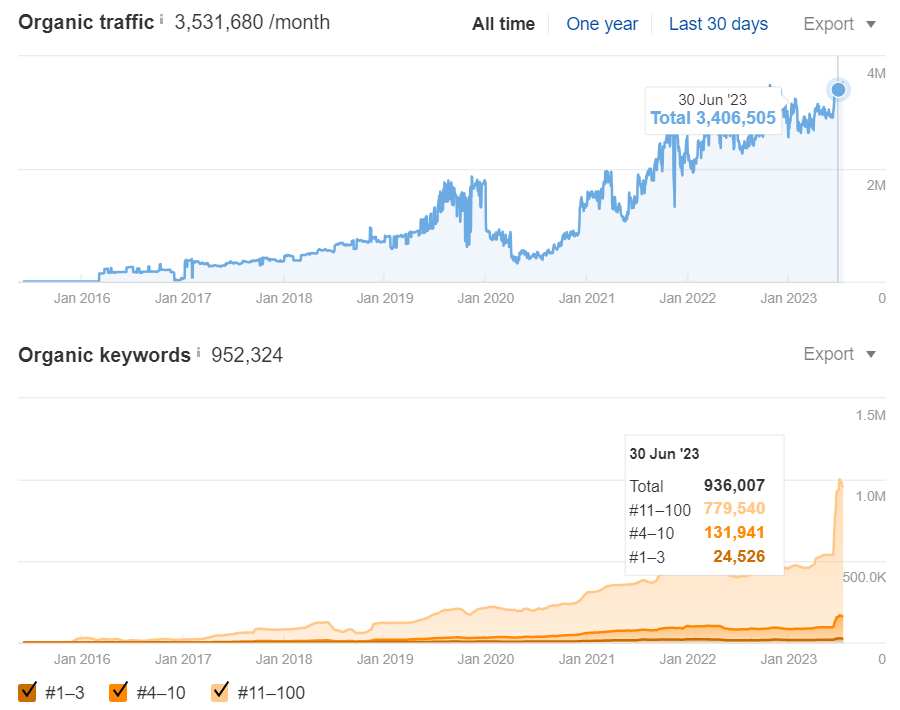
Task: Click the light orange #11–100 legend square
Action: point(220,692)
